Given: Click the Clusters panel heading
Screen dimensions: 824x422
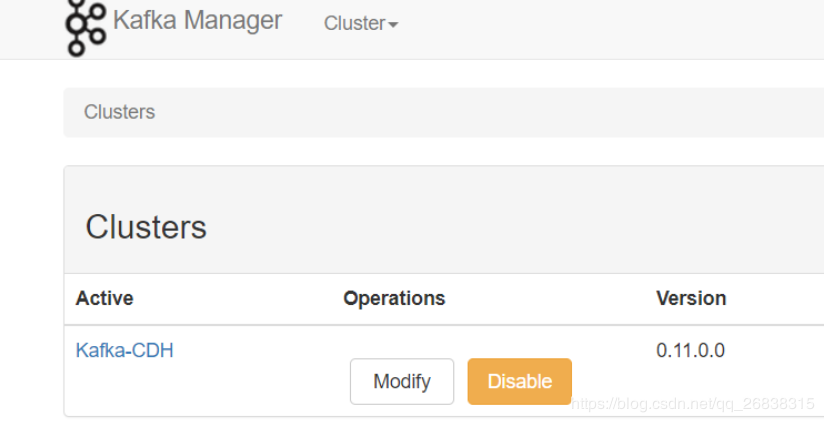Looking at the screenshot, I should tap(146, 227).
